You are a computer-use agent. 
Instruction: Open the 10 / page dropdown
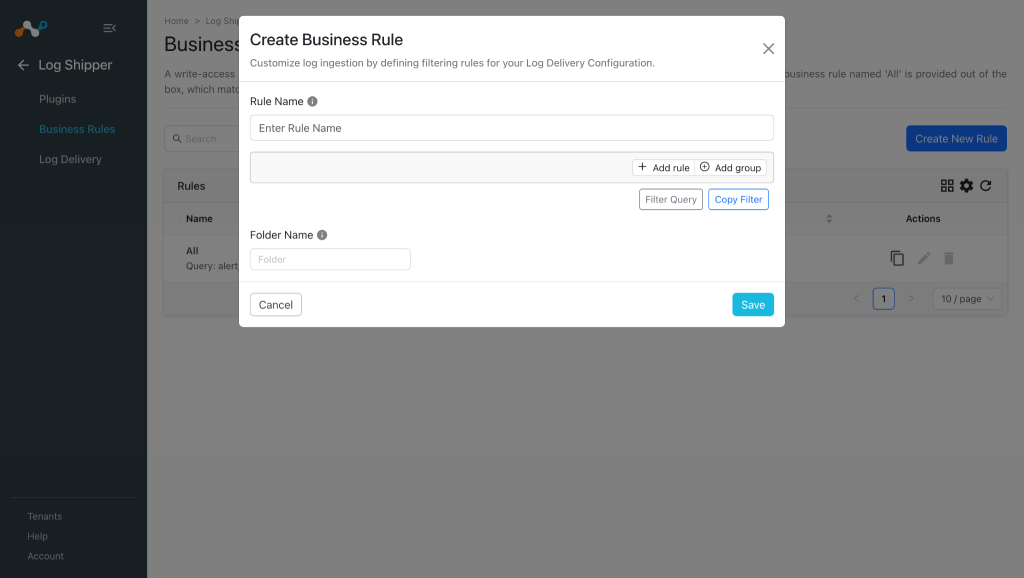[x=967, y=298]
